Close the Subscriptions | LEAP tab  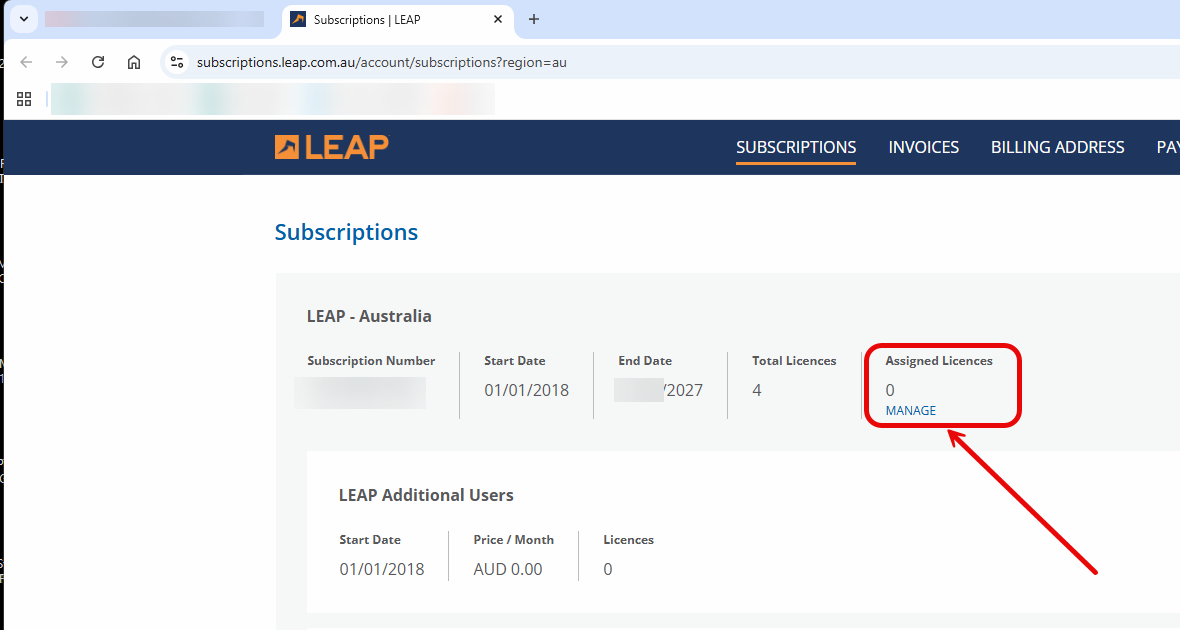coord(497,18)
